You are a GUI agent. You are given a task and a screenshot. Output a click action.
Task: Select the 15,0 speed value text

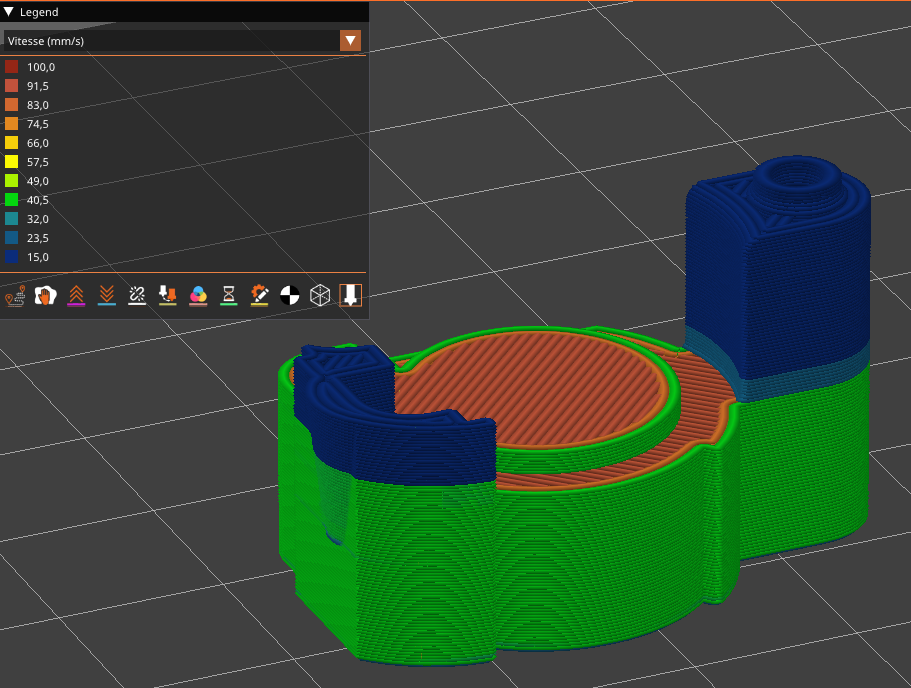tap(38, 257)
